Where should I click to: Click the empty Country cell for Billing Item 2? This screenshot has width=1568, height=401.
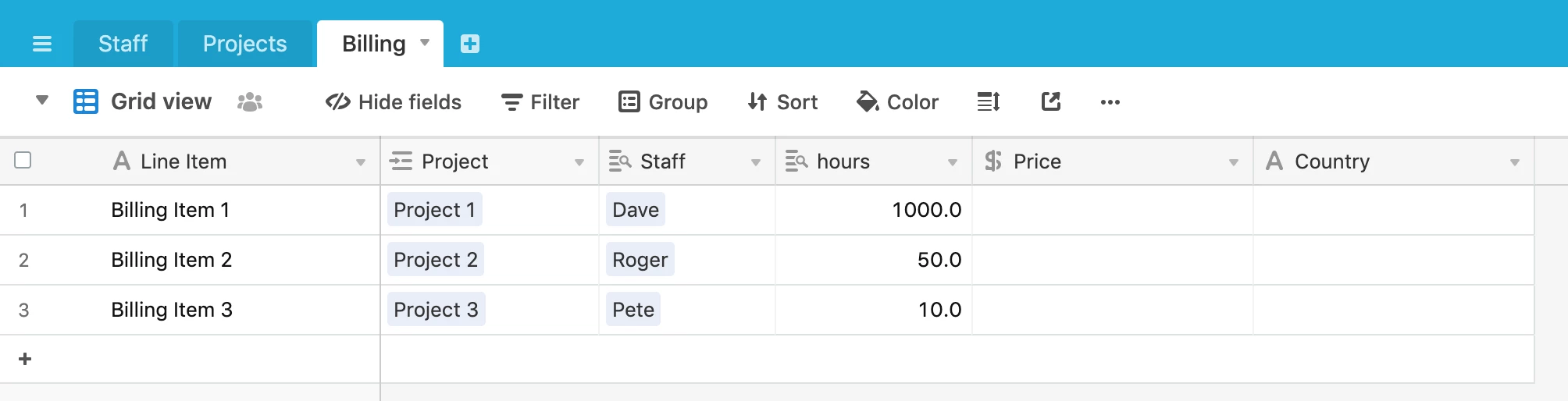(1394, 260)
